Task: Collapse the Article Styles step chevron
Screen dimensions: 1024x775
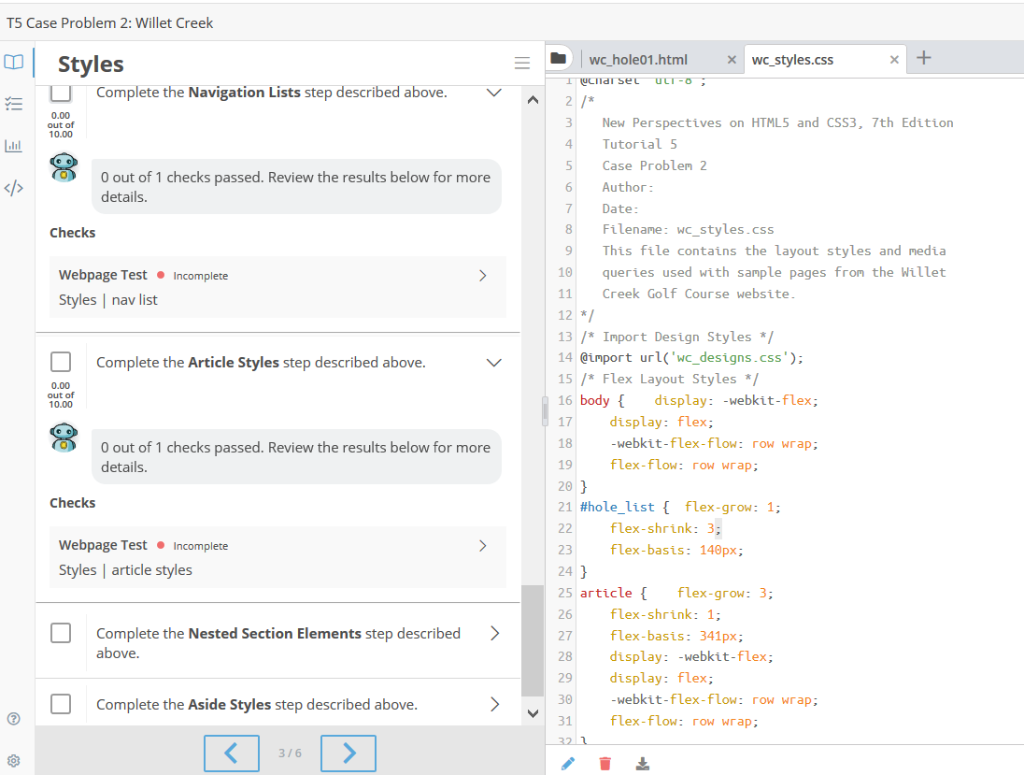Action: tap(494, 362)
